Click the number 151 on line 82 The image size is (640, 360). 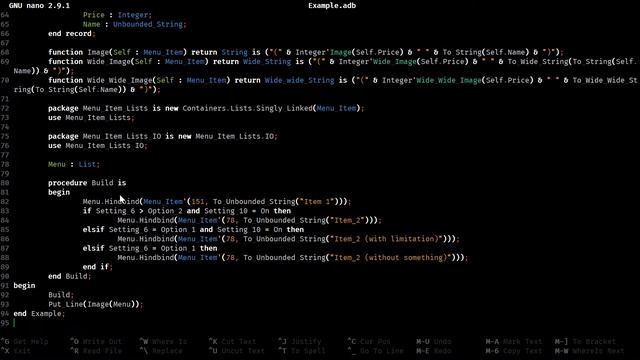click(198, 202)
